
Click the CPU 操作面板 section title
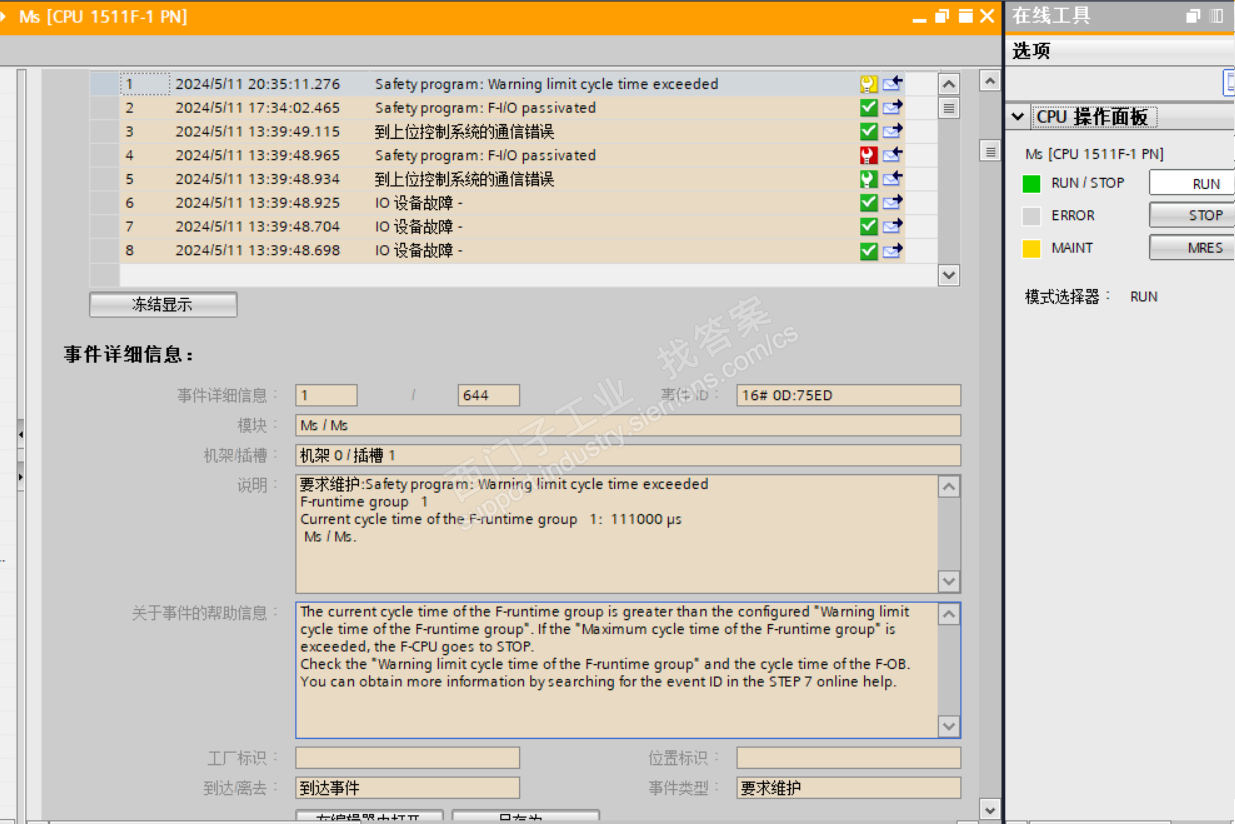point(1092,117)
